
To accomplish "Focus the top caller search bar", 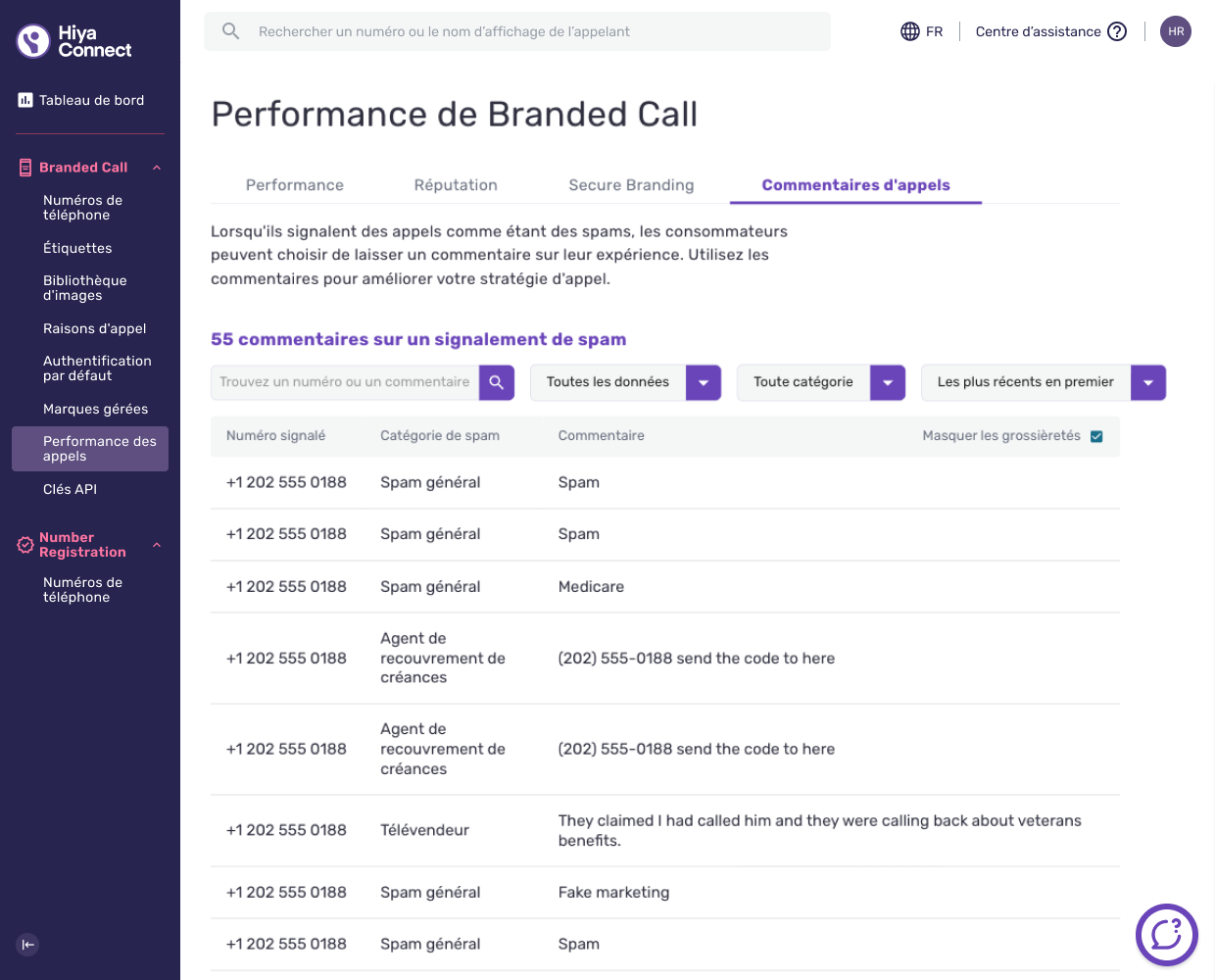I will [517, 31].
